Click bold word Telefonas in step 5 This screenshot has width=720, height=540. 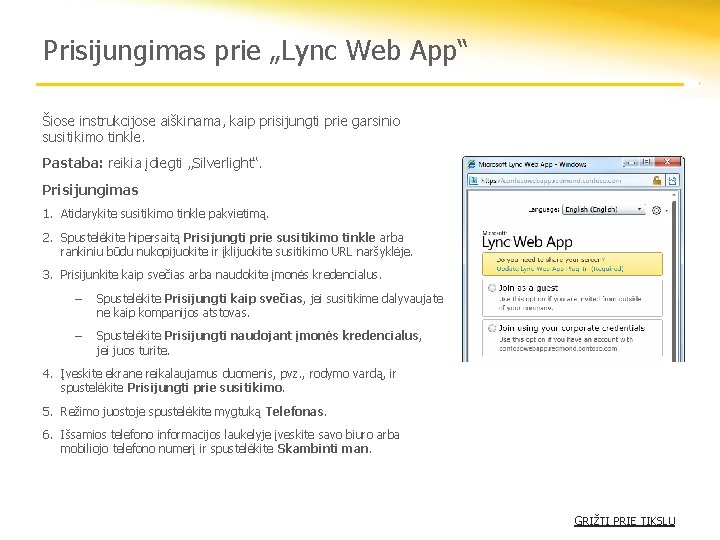coord(294,411)
